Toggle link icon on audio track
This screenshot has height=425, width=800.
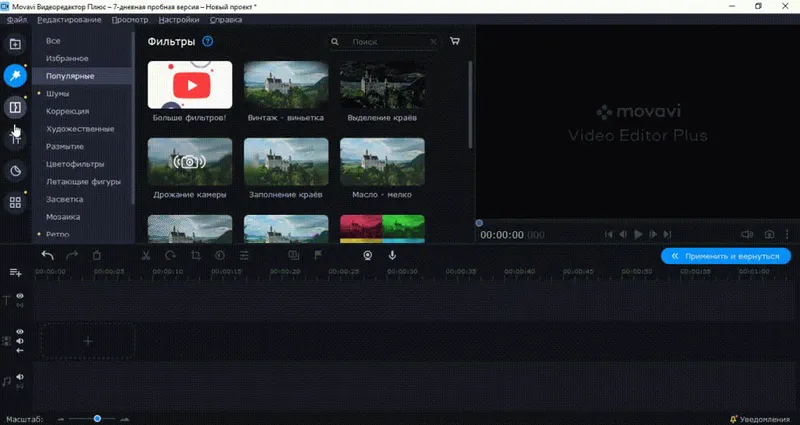click(20, 386)
